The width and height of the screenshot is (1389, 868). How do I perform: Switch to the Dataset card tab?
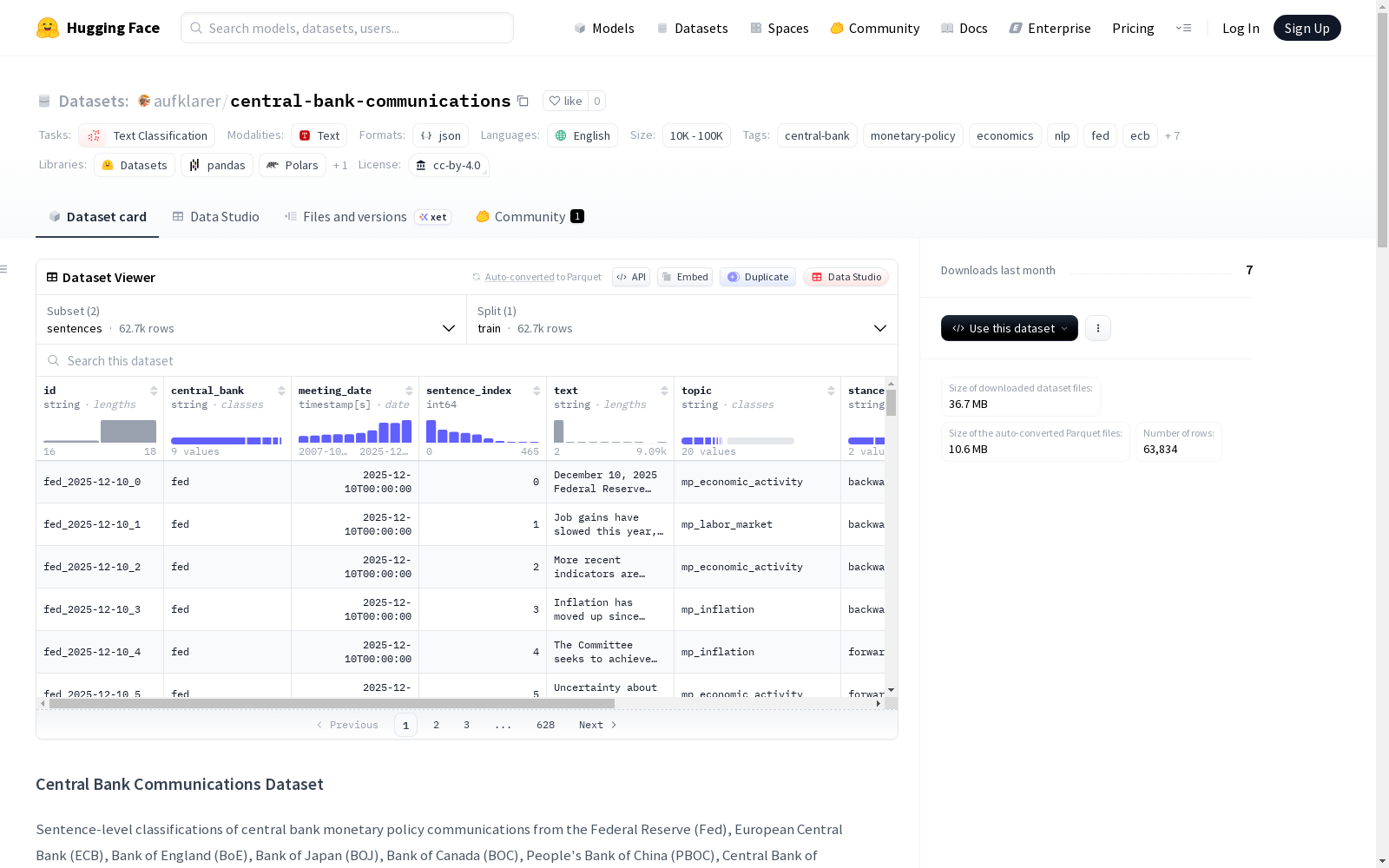click(97, 217)
